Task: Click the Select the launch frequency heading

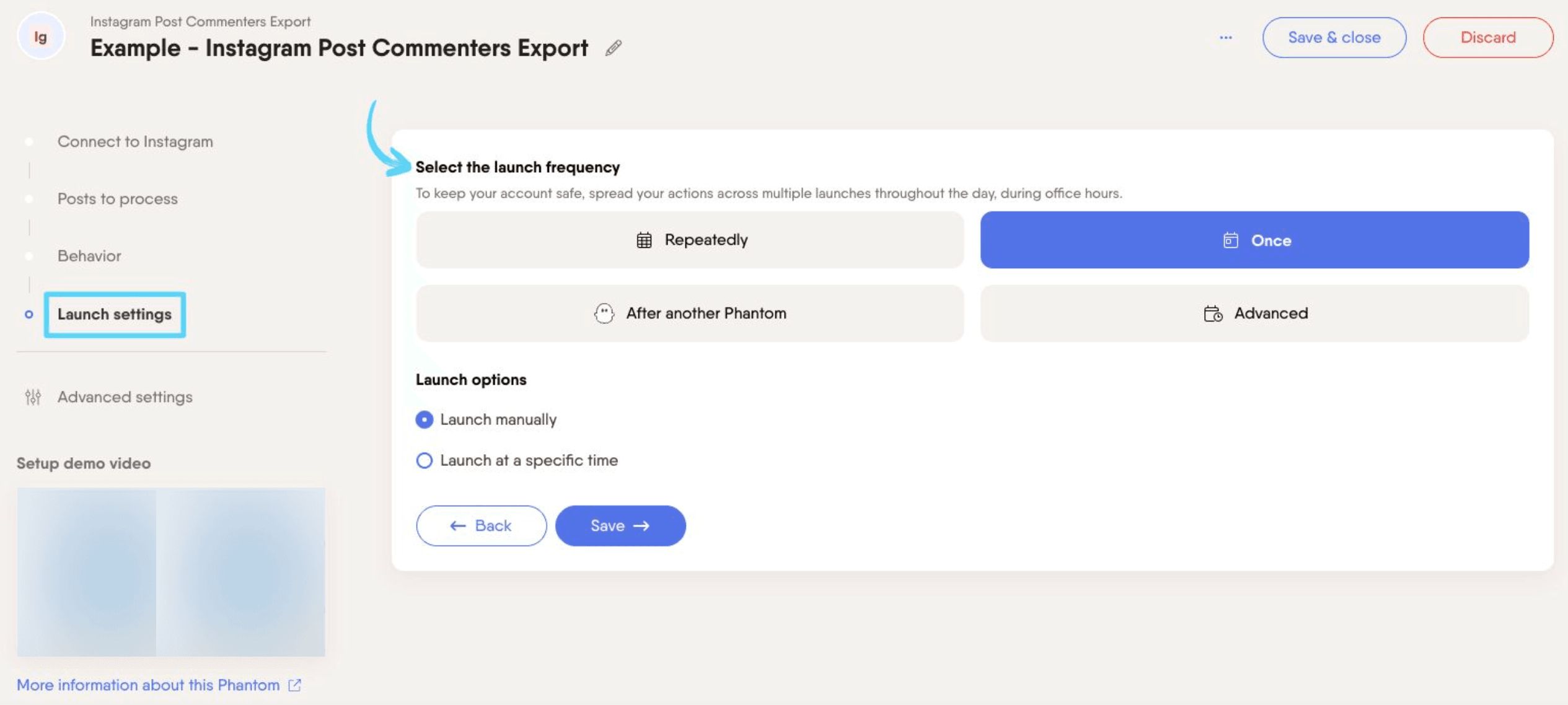Action: click(518, 167)
